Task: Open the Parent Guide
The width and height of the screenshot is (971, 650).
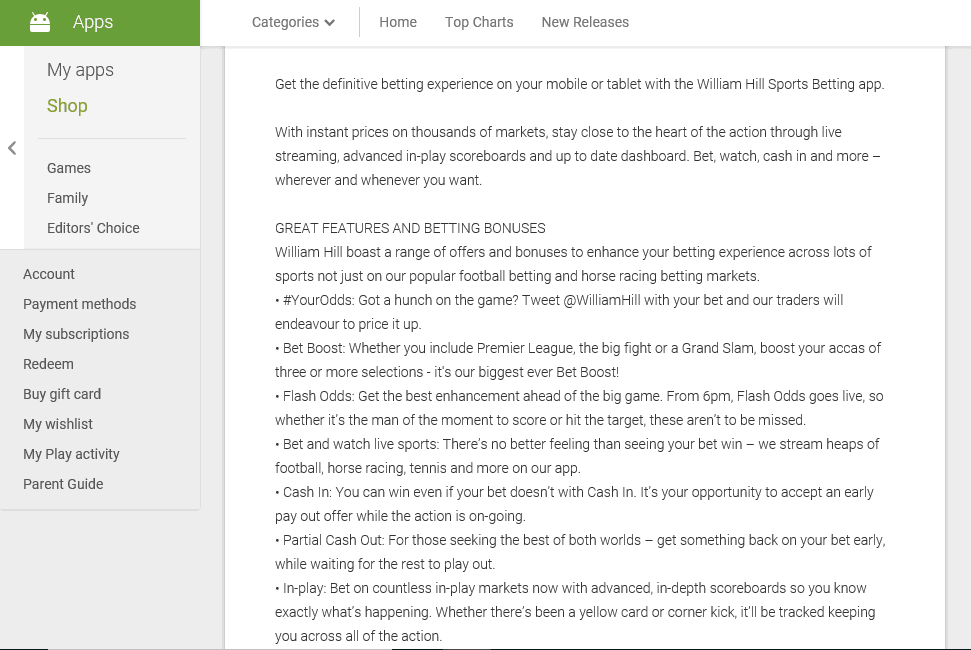Action: coord(63,484)
